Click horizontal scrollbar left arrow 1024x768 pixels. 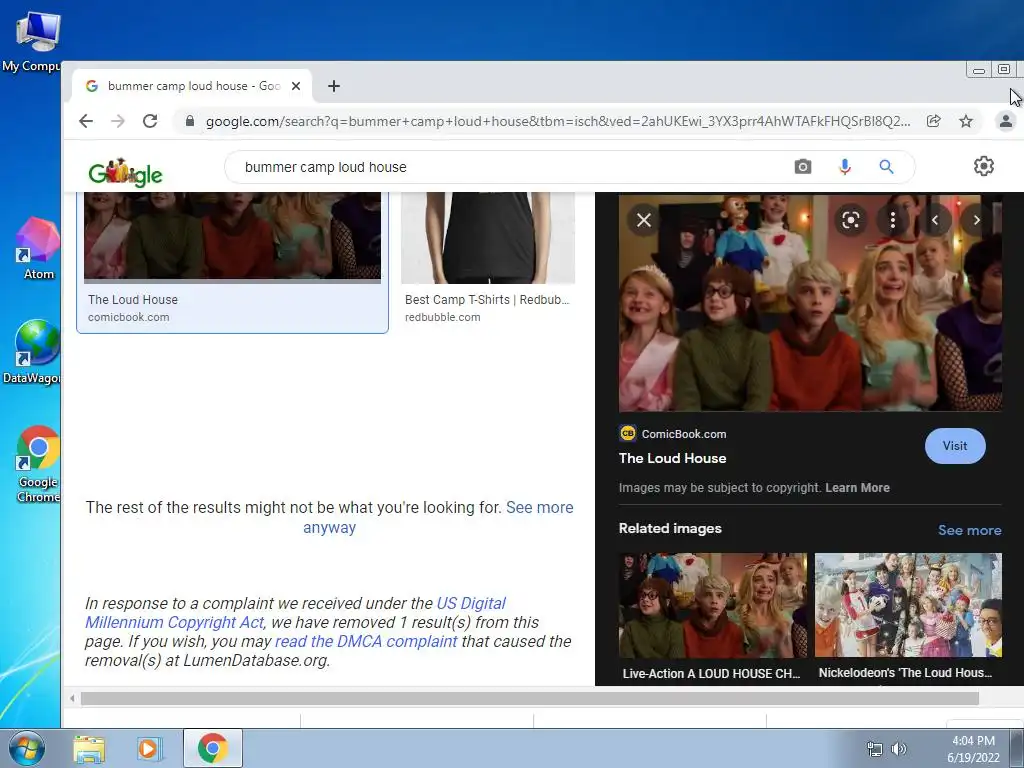tap(72, 698)
